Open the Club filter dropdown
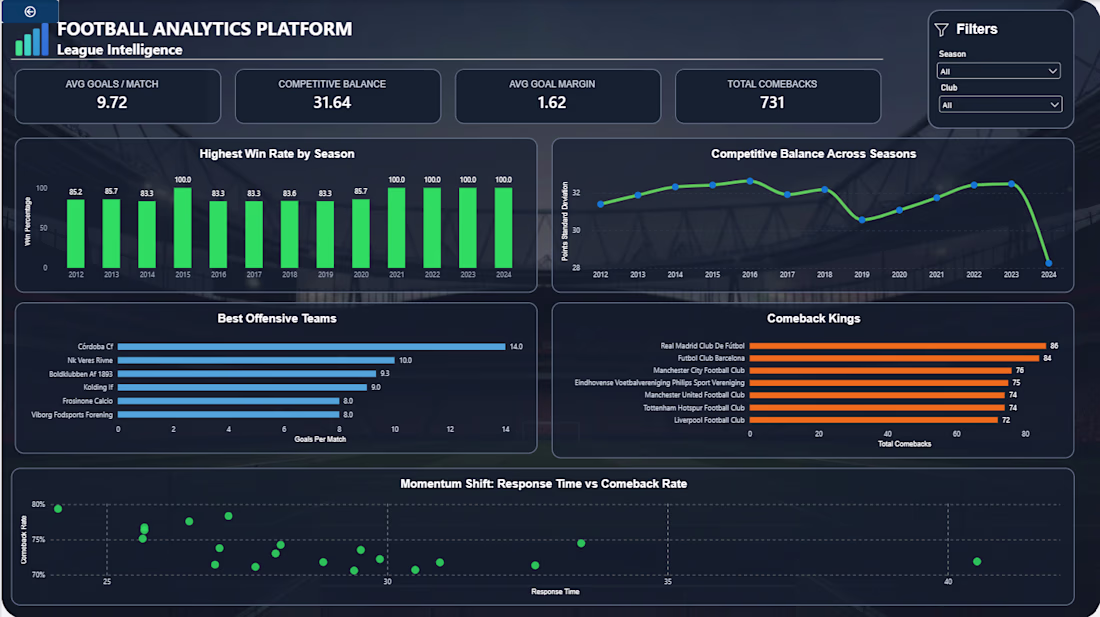 (x=1000, y=104)
